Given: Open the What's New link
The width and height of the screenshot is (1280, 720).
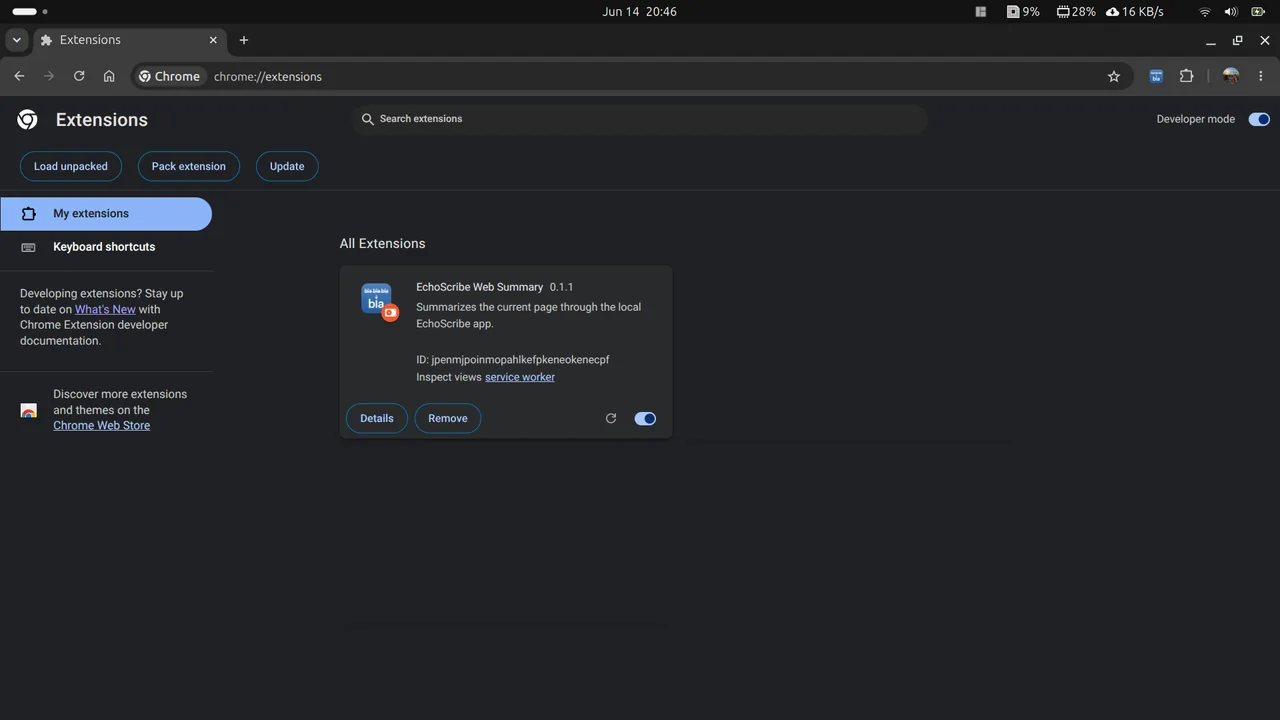Looking at the screenshot, I should point(105,309).
